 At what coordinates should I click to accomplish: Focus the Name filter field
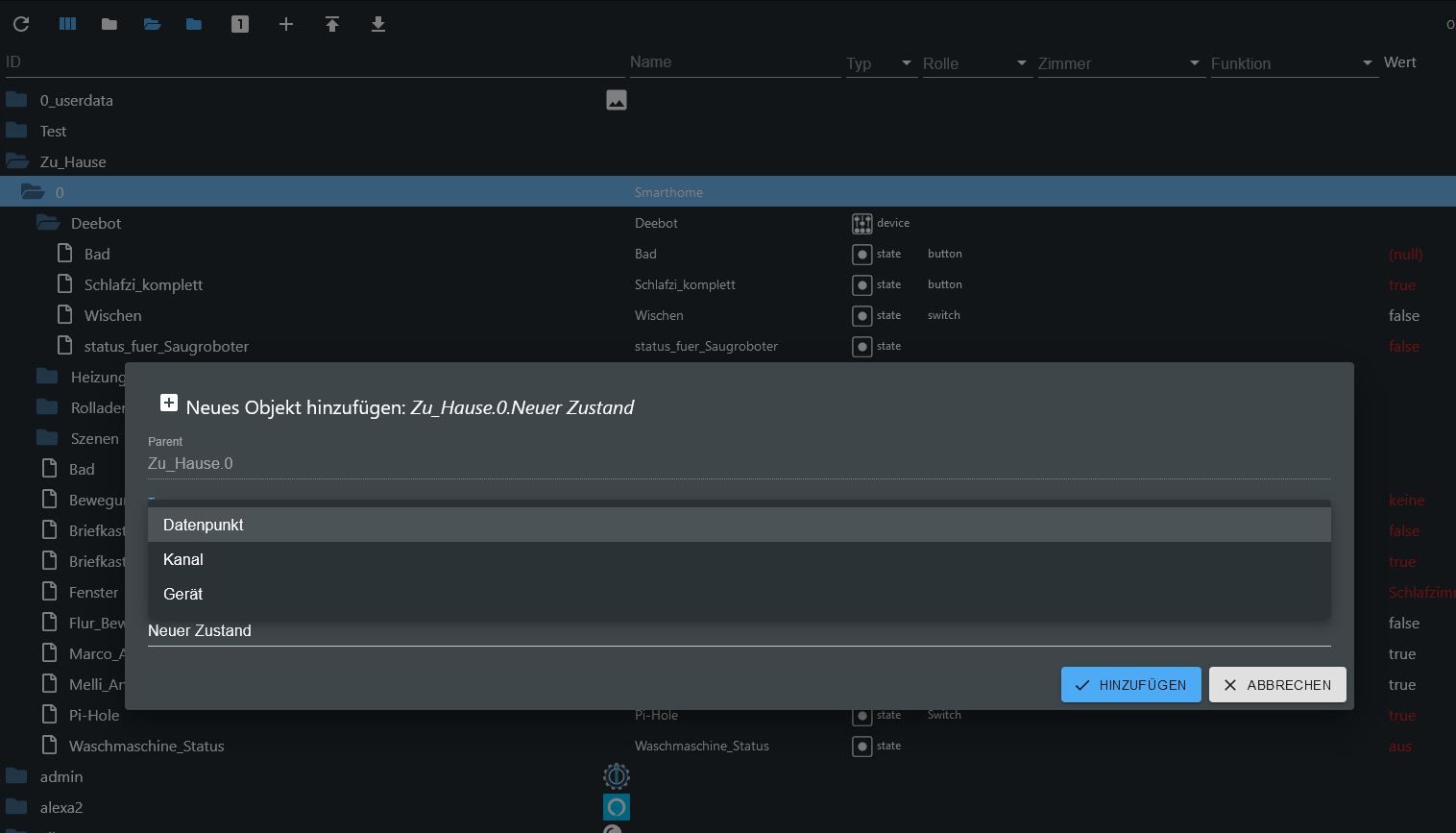(735, 62)
